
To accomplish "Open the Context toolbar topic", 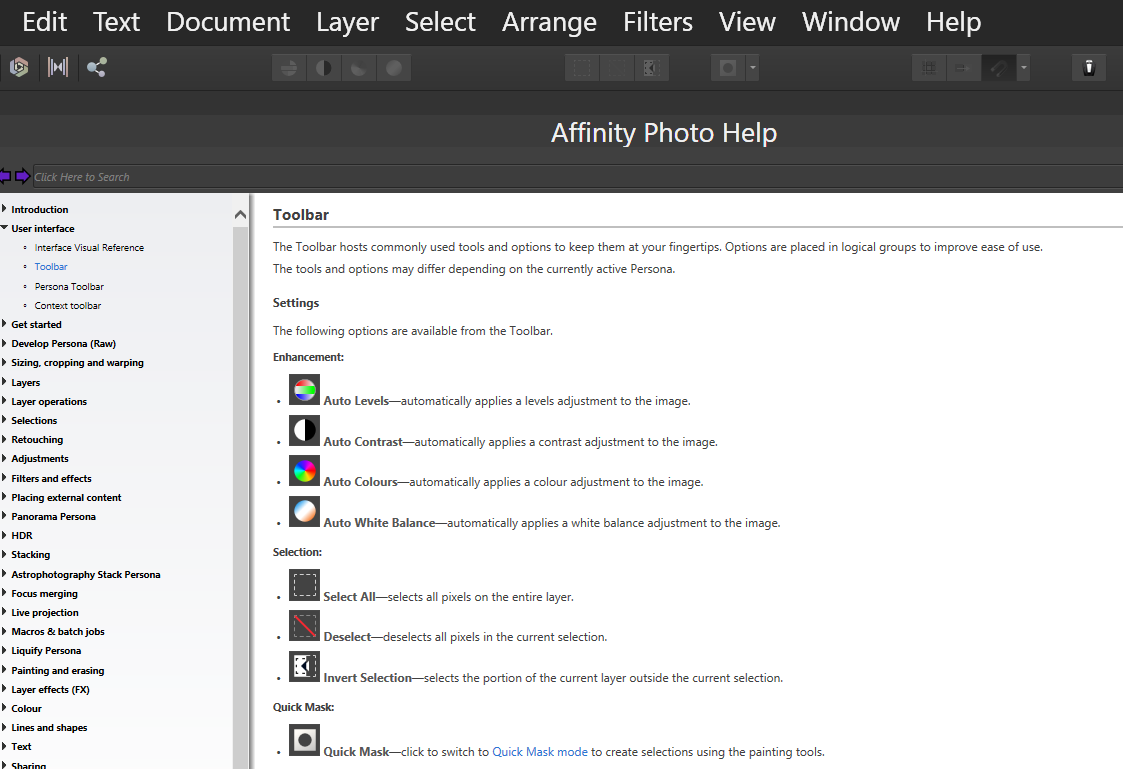I will pyautogui.click(x=67, y=305).
